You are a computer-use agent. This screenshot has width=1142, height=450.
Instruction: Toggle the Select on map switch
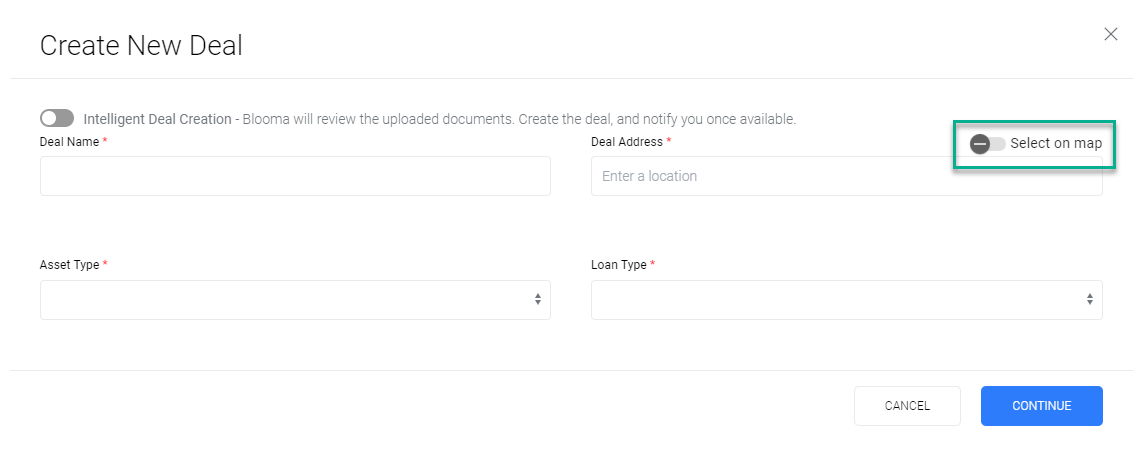(x=987, y=144)
